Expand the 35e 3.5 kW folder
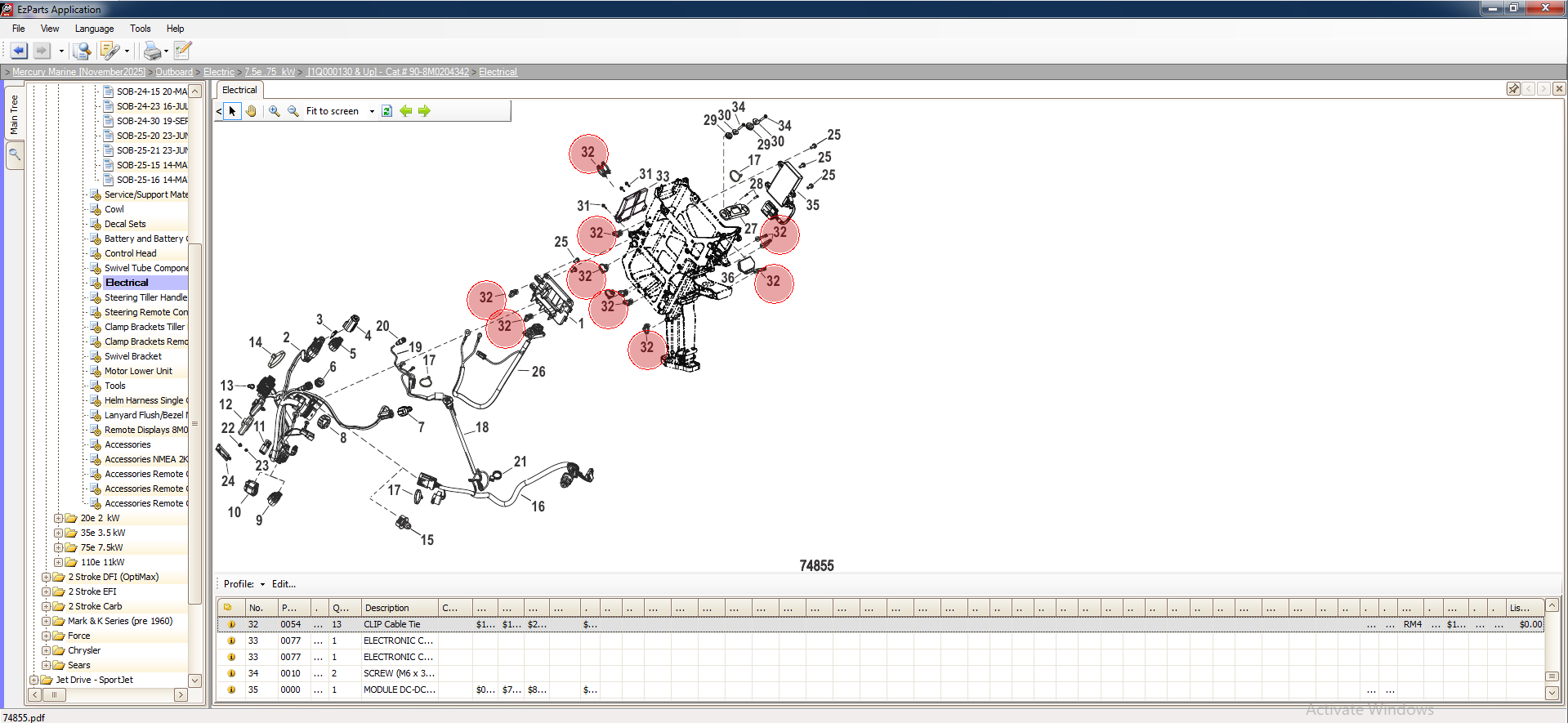 [59, 533]
